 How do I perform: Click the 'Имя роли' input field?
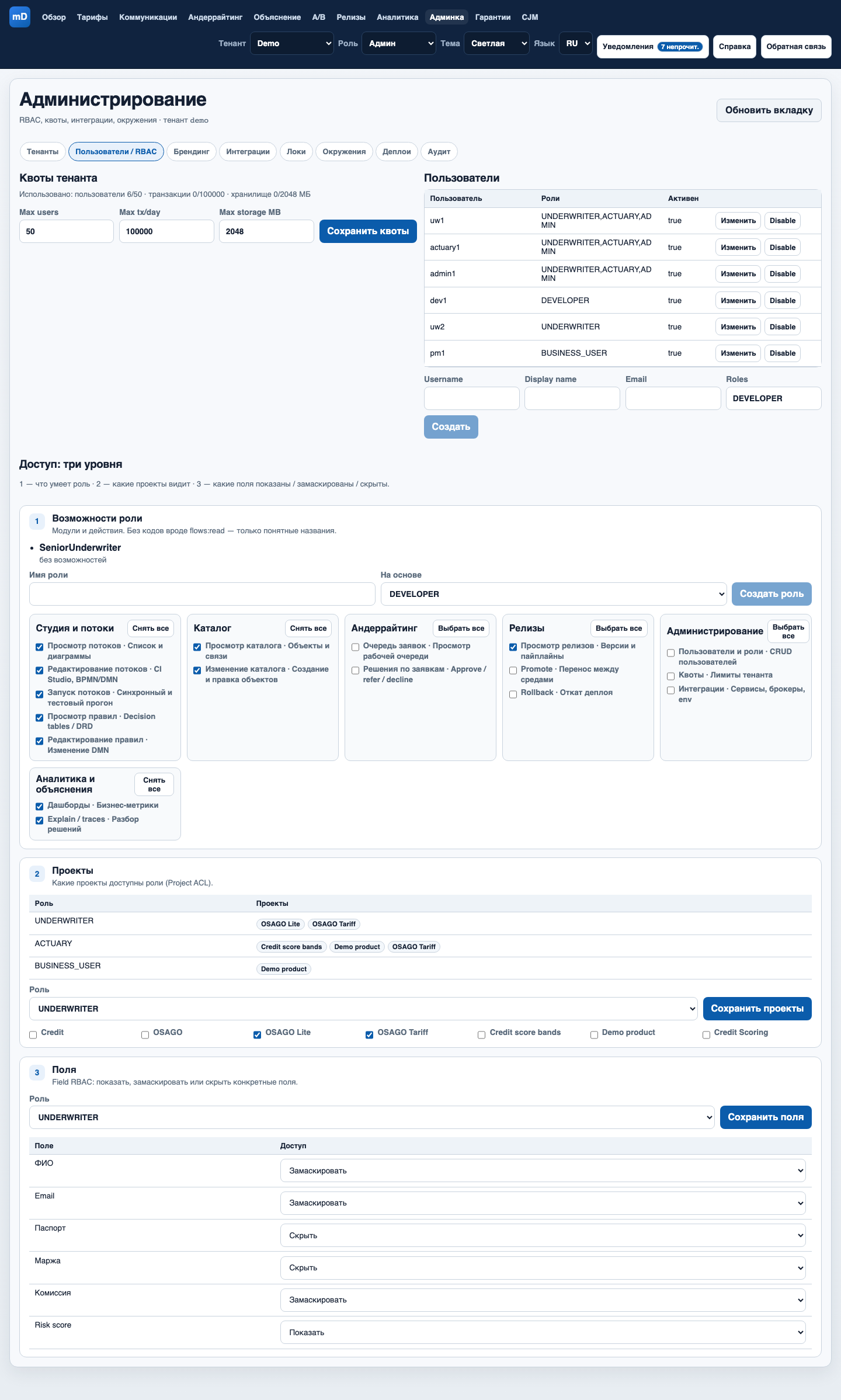202,594
